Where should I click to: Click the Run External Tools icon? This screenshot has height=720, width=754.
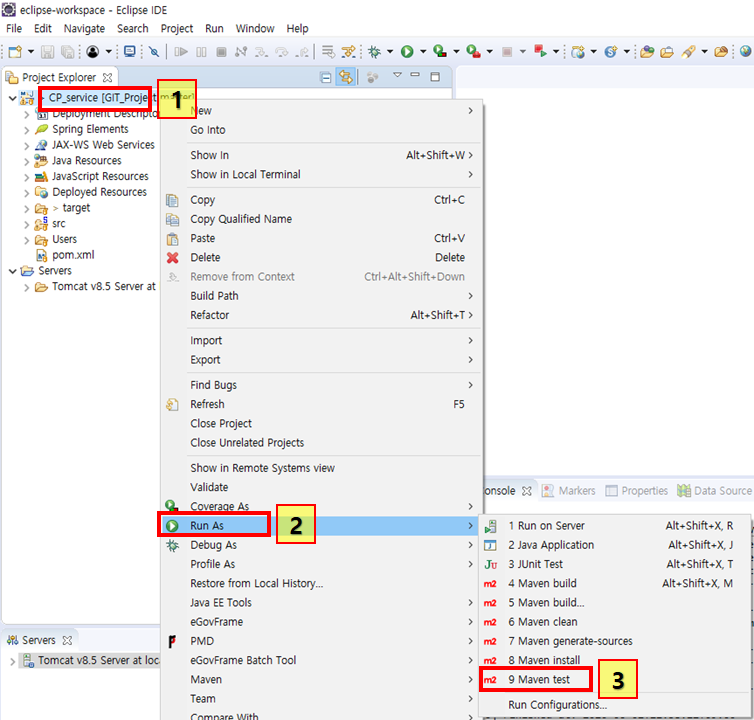(473, 51)
